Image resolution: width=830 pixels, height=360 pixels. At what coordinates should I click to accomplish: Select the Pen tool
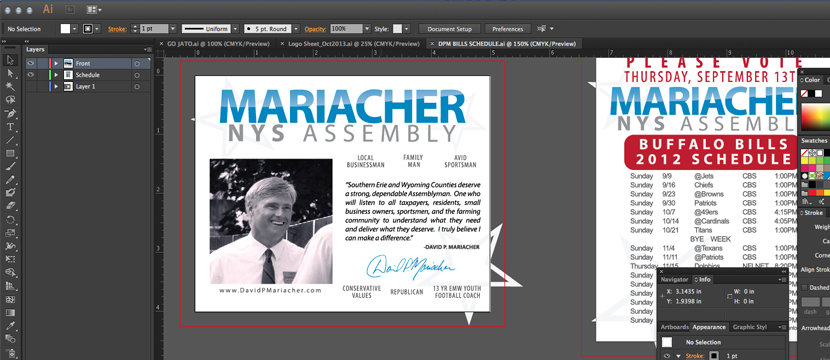(x=10, y=113)
